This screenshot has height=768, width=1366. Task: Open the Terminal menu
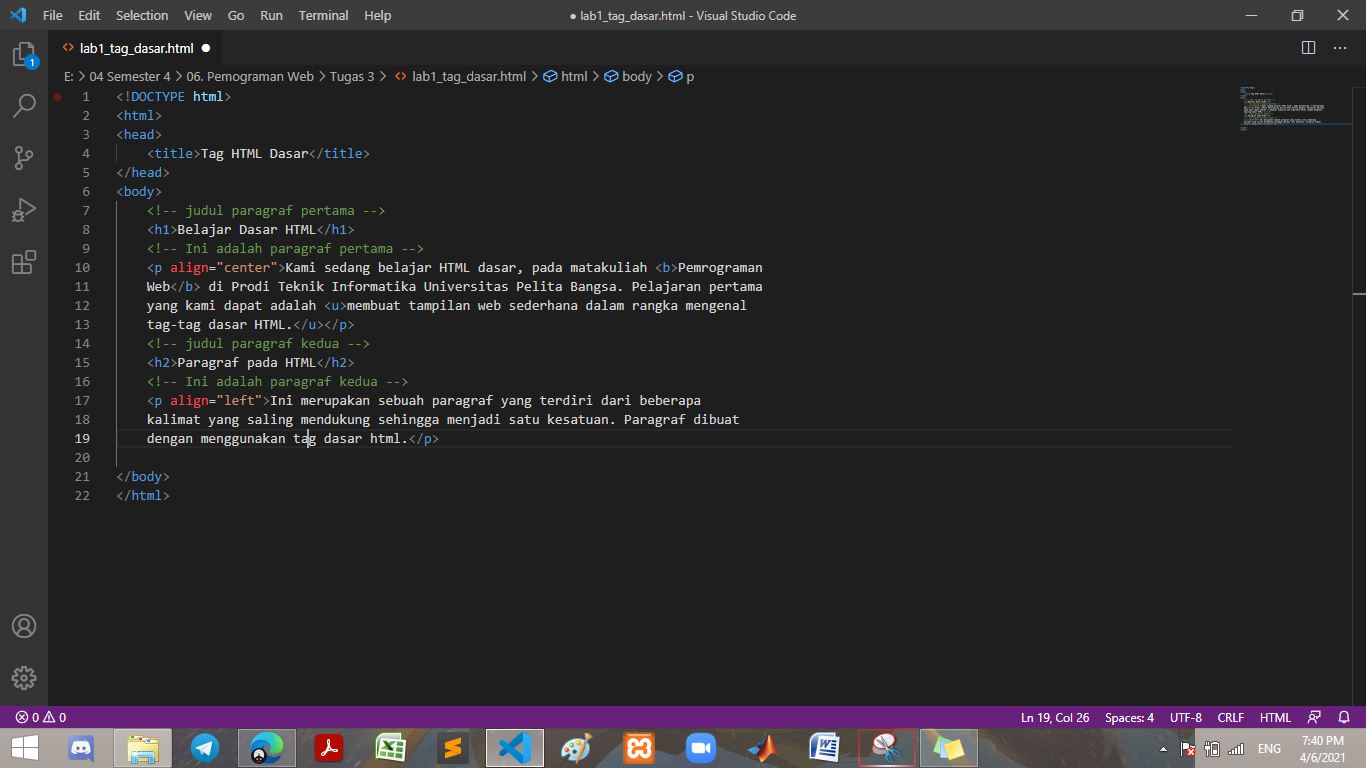[322, 15]
